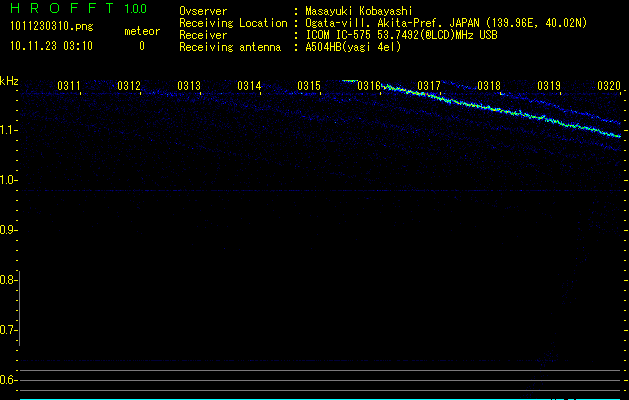Screen dimensions: 629x400
Task: Click the kHz axis unit label
Action: [9, 81]
